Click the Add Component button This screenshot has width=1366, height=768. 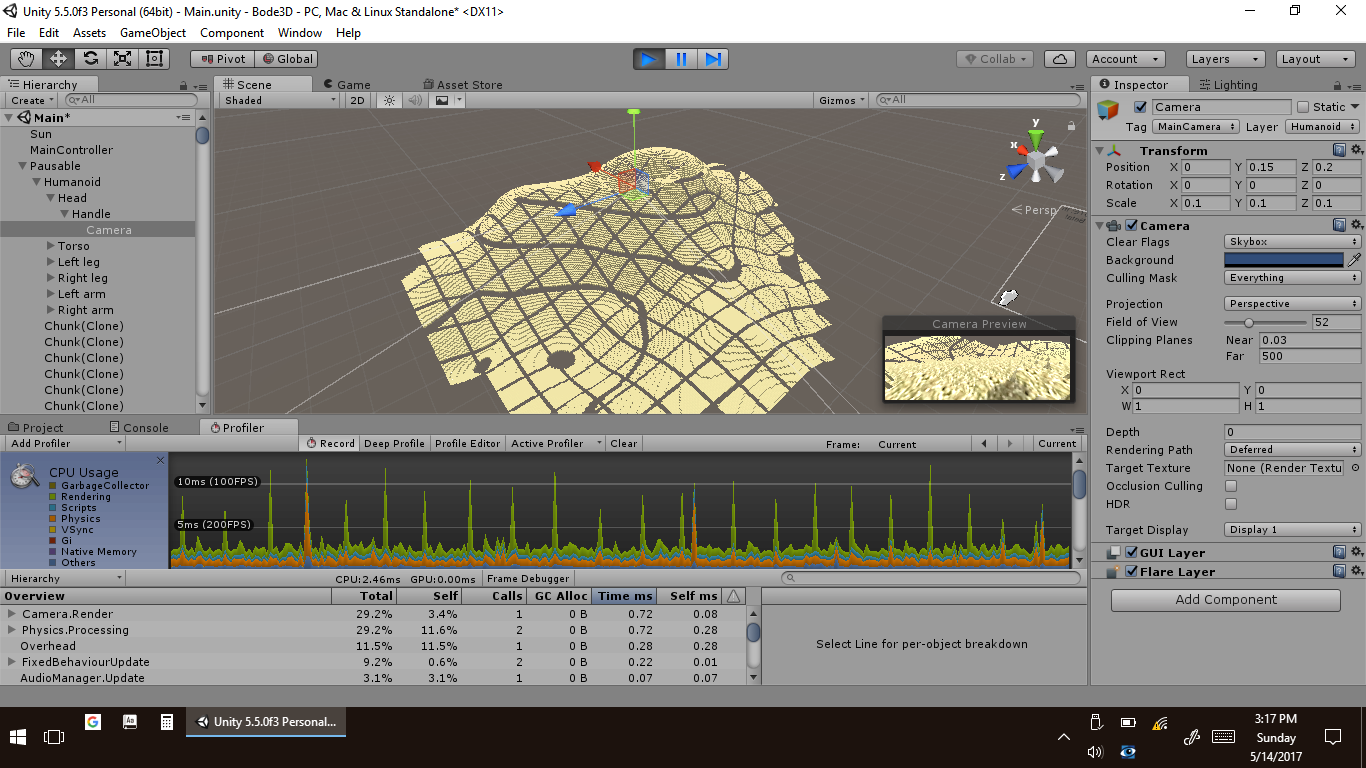(1225, 600)
